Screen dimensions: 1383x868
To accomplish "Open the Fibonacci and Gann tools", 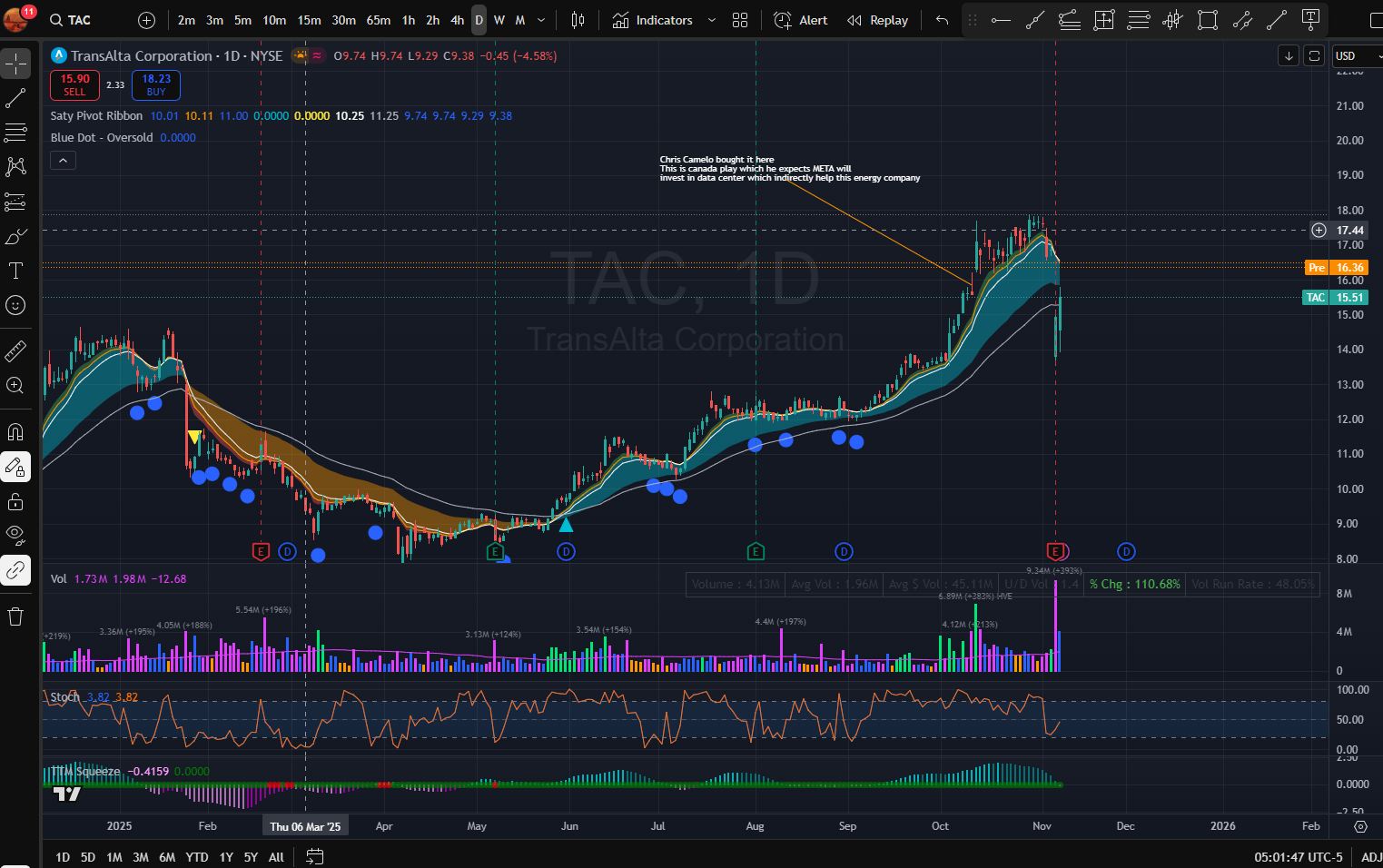I will 15,133.
